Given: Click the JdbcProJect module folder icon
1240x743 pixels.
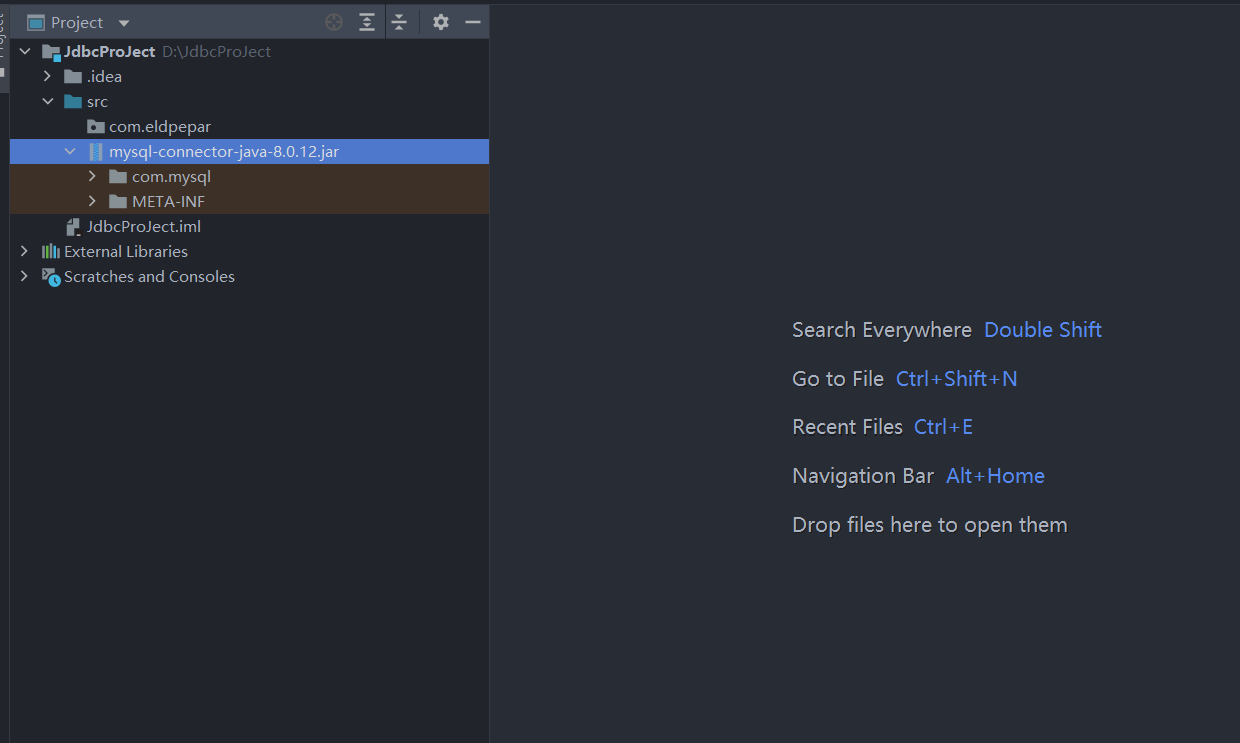Looking at the screenshot, I should coord(51,52).
